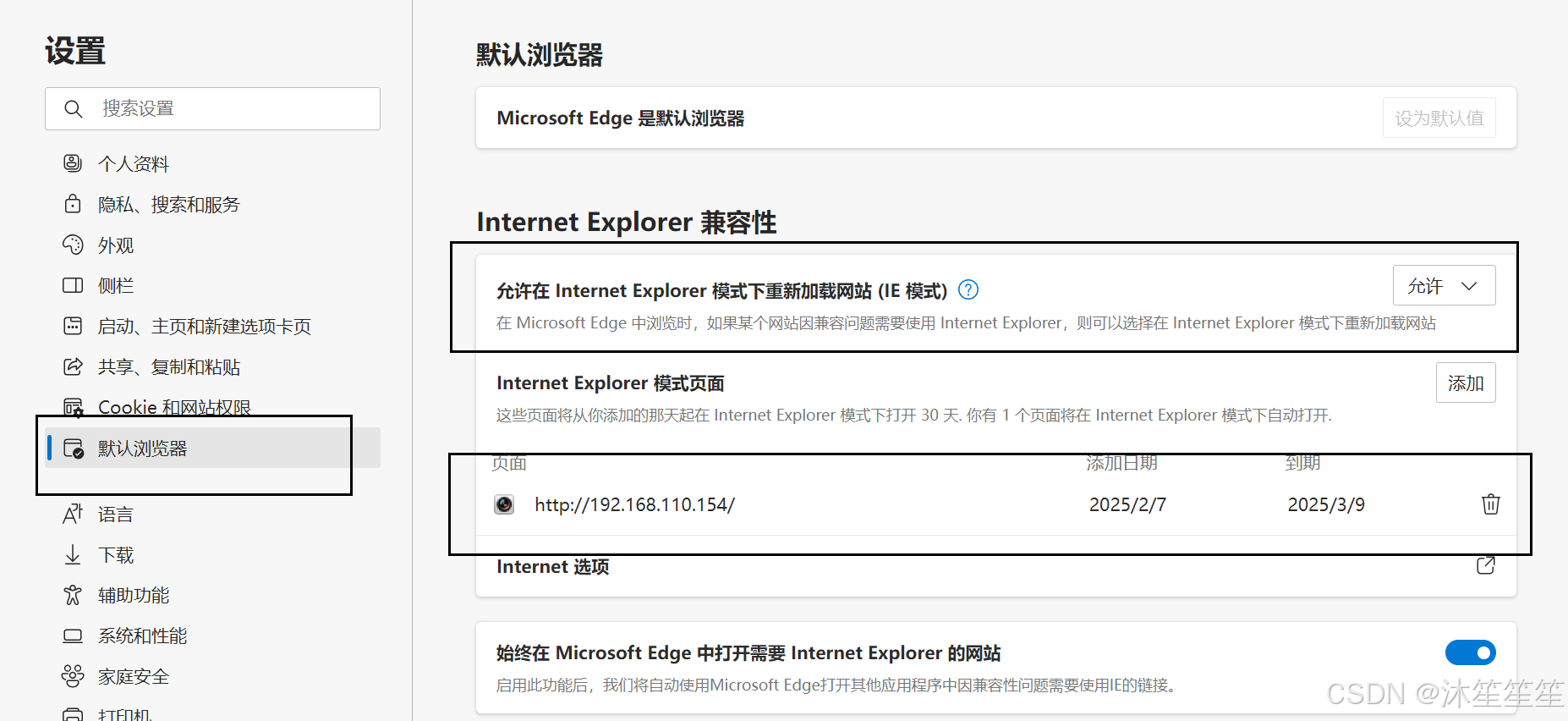This screenshot has height=721, width=1568.
Task: Click the 默认浏览器 icon in sidebar
Action: point(74,449)
